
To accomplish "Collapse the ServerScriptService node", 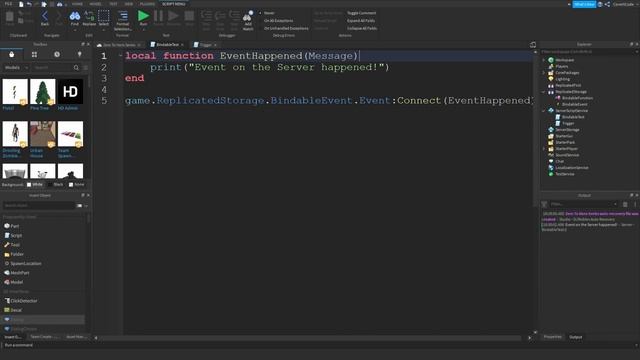I will click(x=544, y=111).
